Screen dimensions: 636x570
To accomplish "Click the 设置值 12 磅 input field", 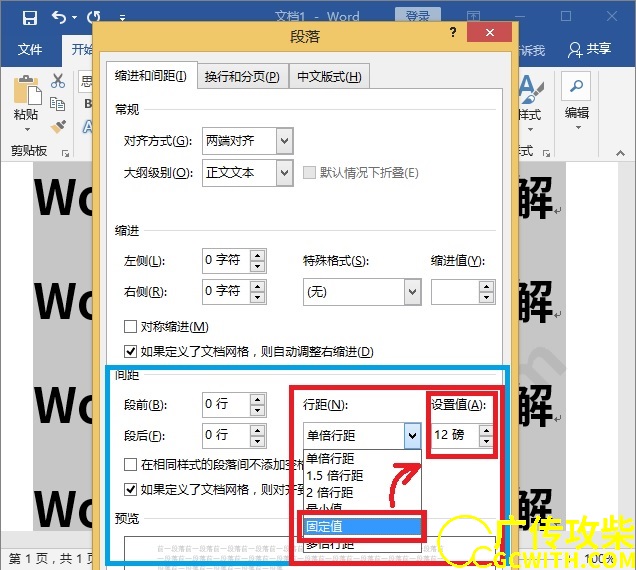I will click(x=455, y=436).
